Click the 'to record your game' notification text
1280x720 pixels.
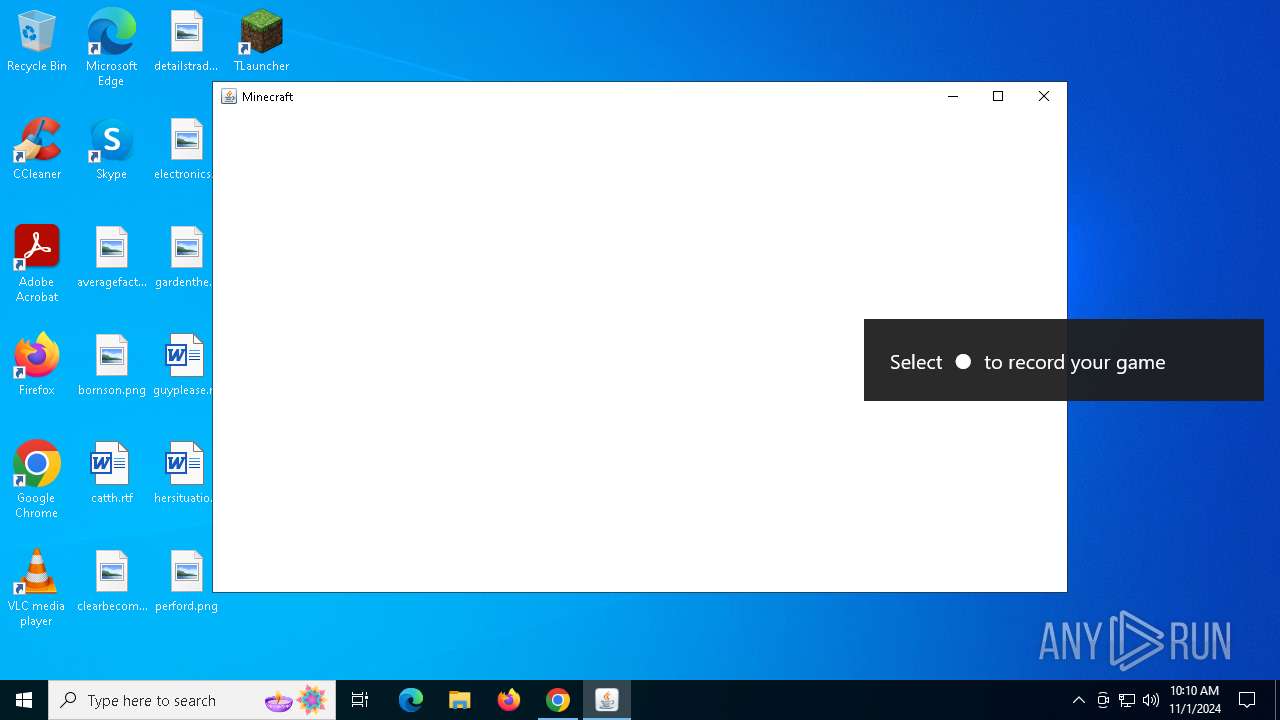pyautogui.click(x=1075, y=362)
